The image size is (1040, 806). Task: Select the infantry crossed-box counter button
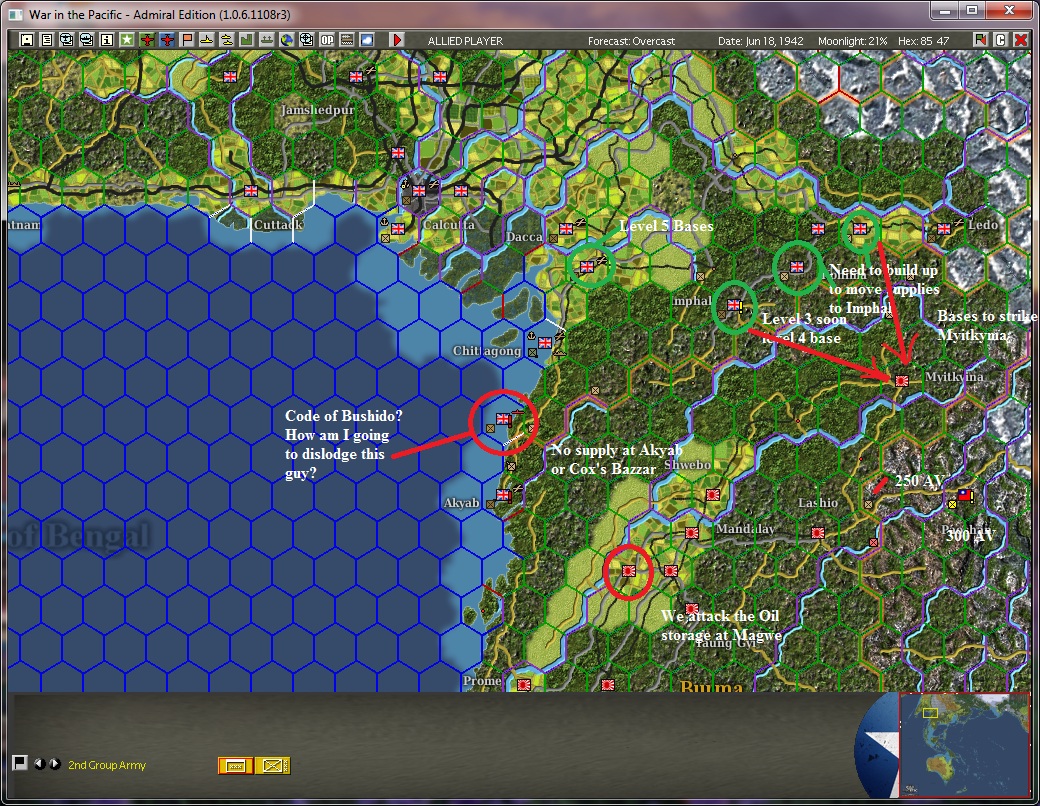pyautogui.click(x=273, y=766)
